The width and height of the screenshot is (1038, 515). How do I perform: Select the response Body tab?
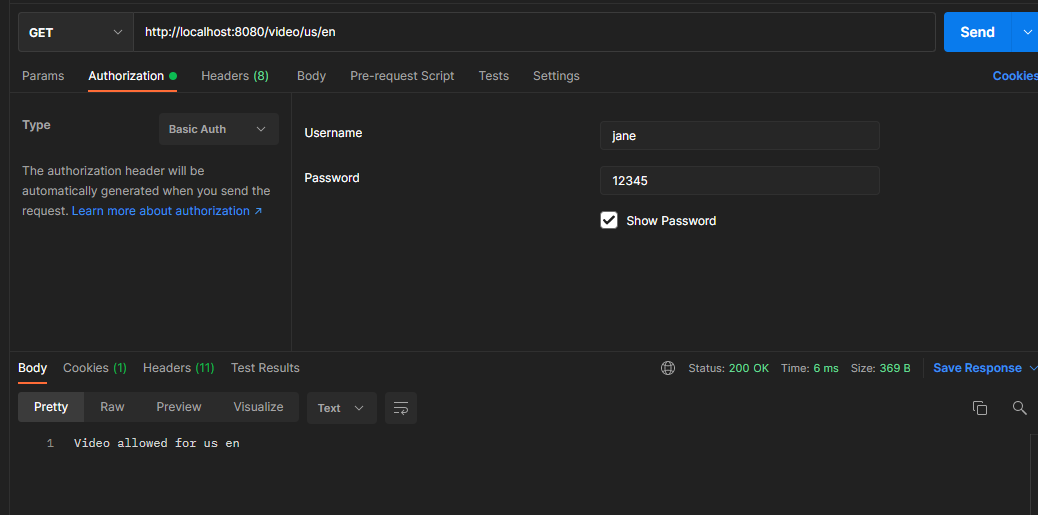pyautogui.click(x=32, y=368)
